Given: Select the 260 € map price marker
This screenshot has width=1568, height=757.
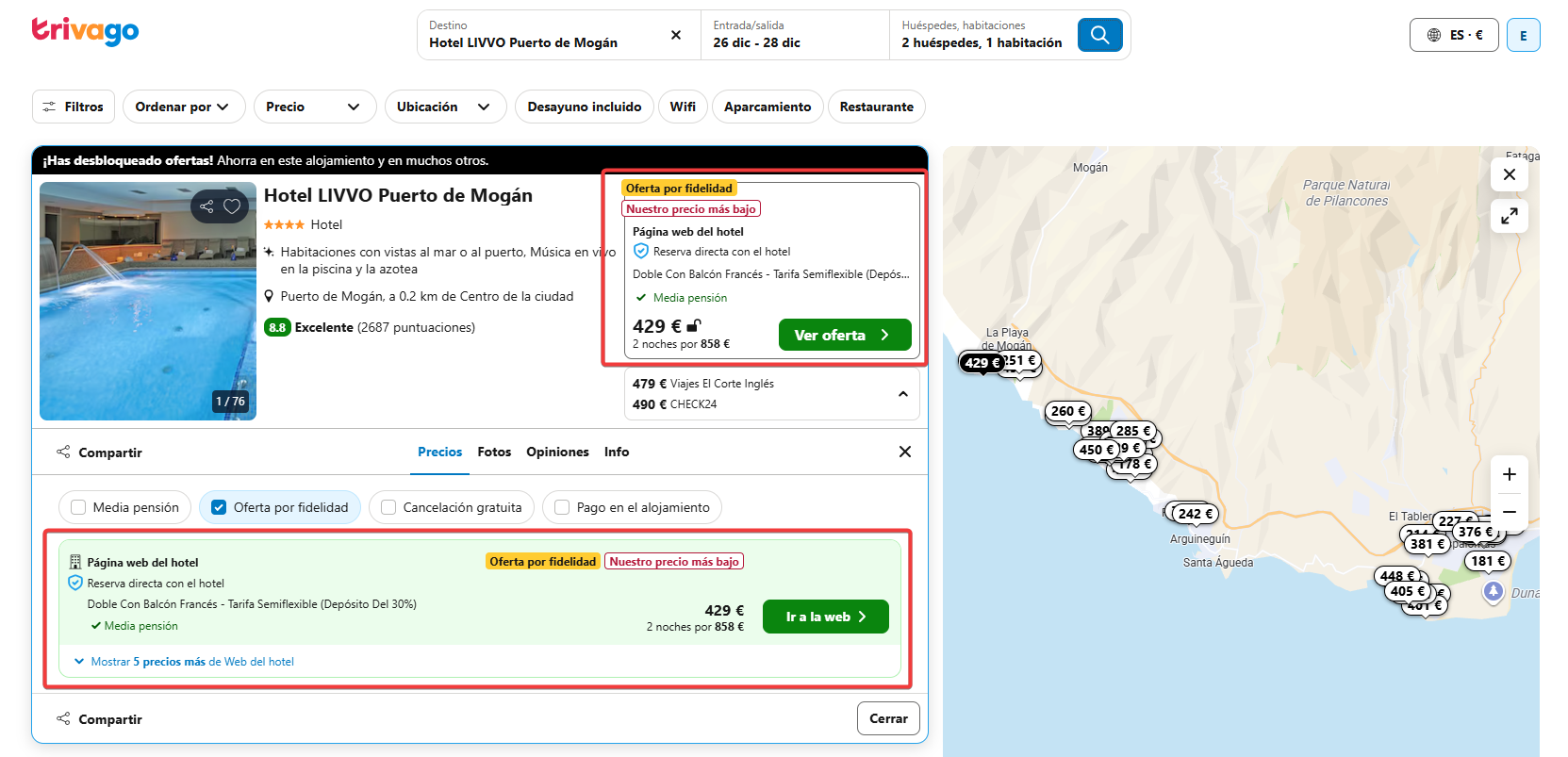Looking at the screenshot, I should tap(1068, 411).
